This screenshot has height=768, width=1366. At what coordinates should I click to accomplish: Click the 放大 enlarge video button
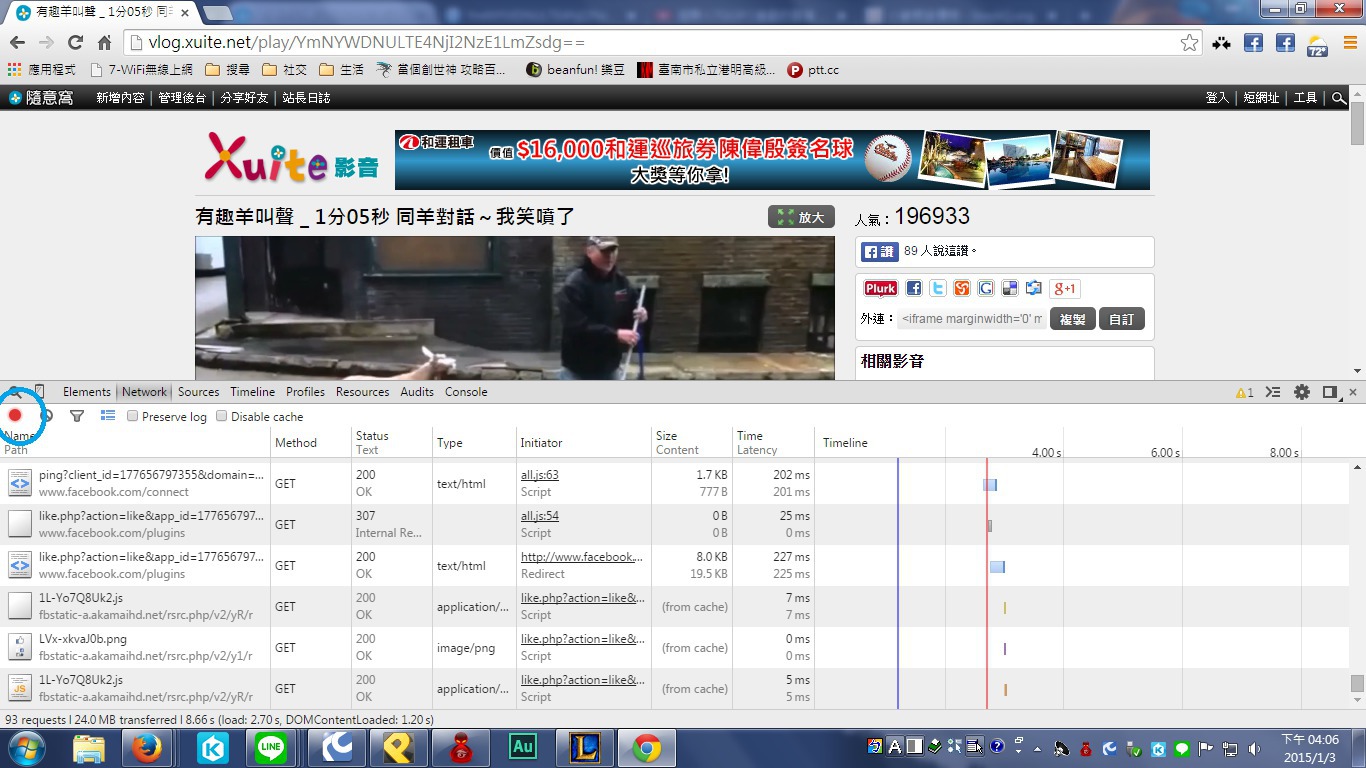pos(801,217)
